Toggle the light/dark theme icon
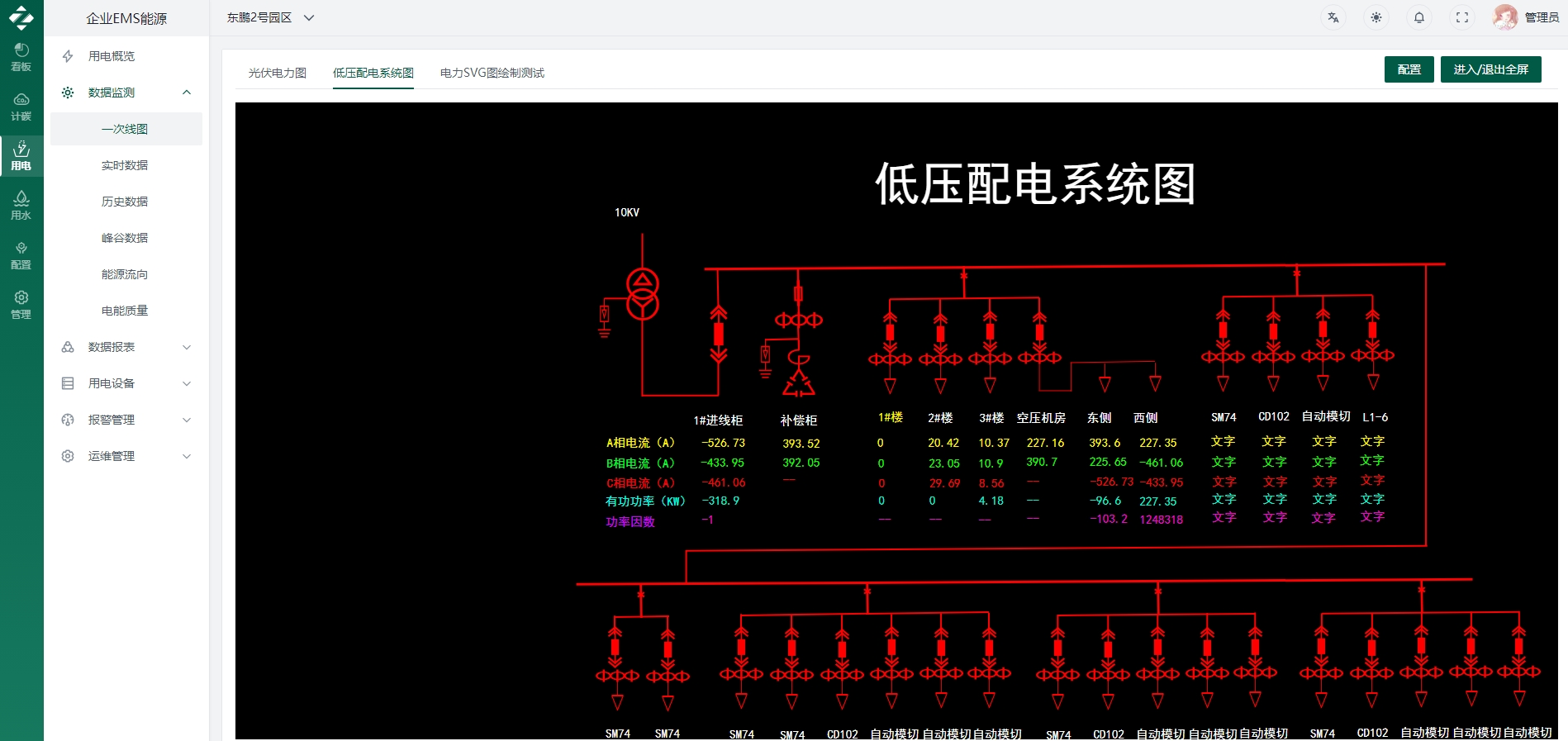 [1376, 17]
